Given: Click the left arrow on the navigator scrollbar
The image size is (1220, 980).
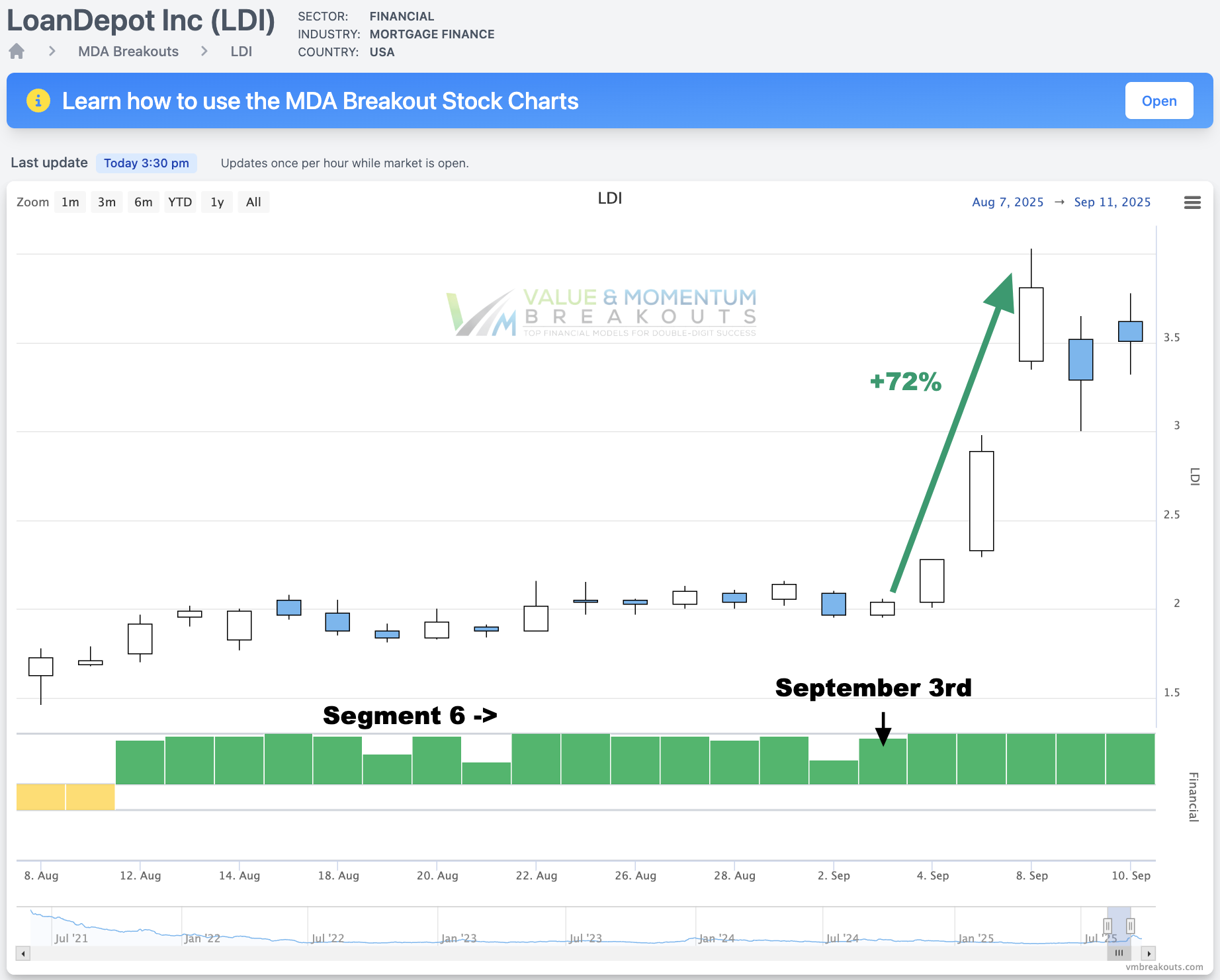Looking at the screenshot, I should (x=22, y=954).
